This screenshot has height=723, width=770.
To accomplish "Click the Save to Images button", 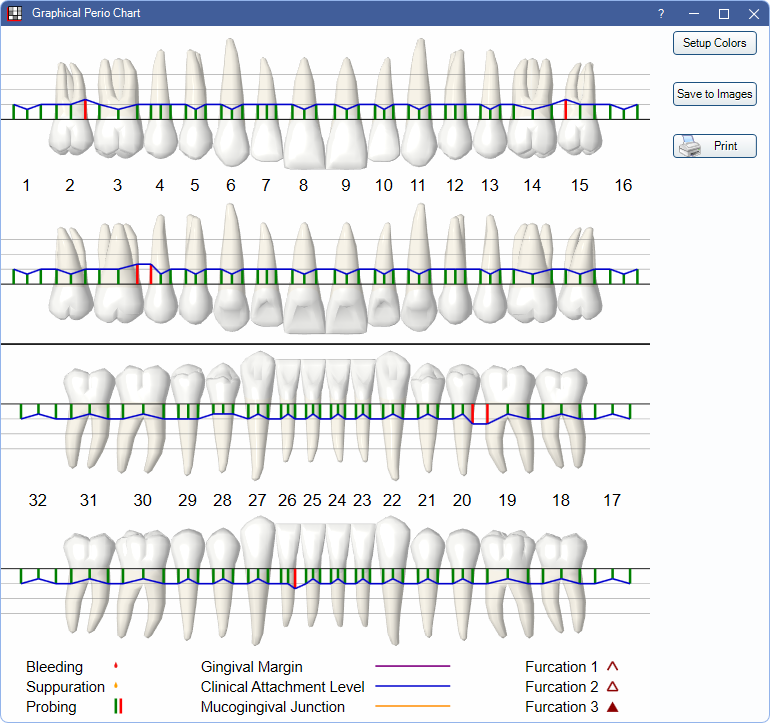I will pos(714,94).
